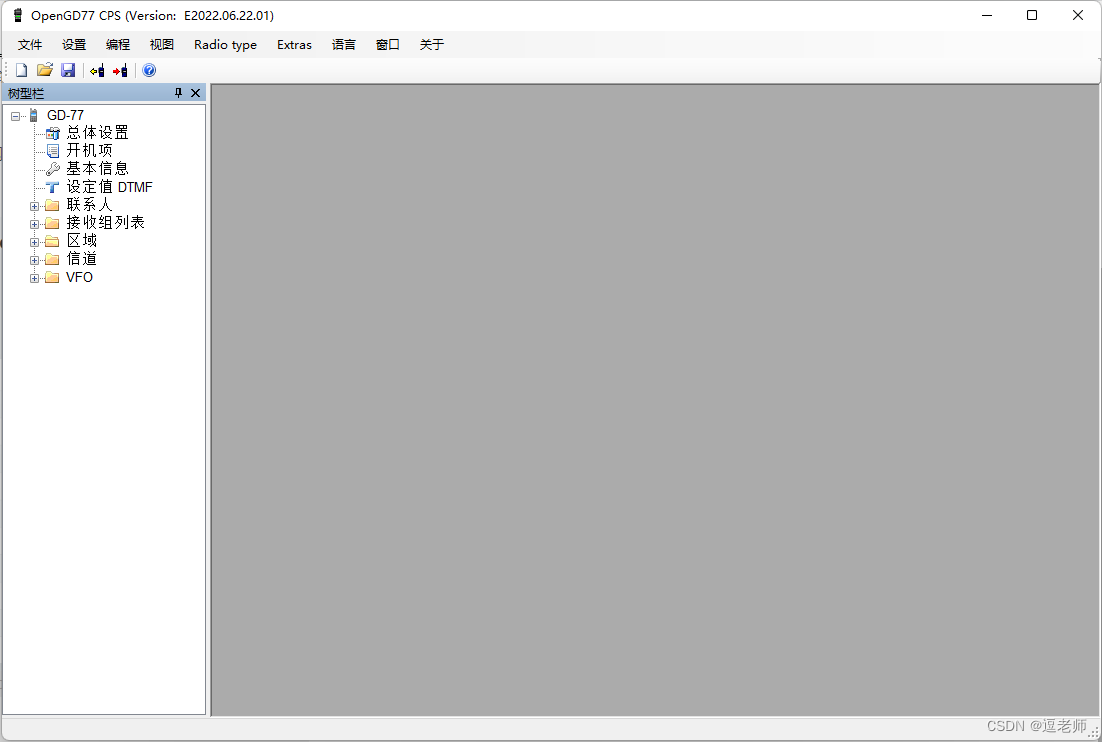Expand the 信道 tree node

click(34, 260)
